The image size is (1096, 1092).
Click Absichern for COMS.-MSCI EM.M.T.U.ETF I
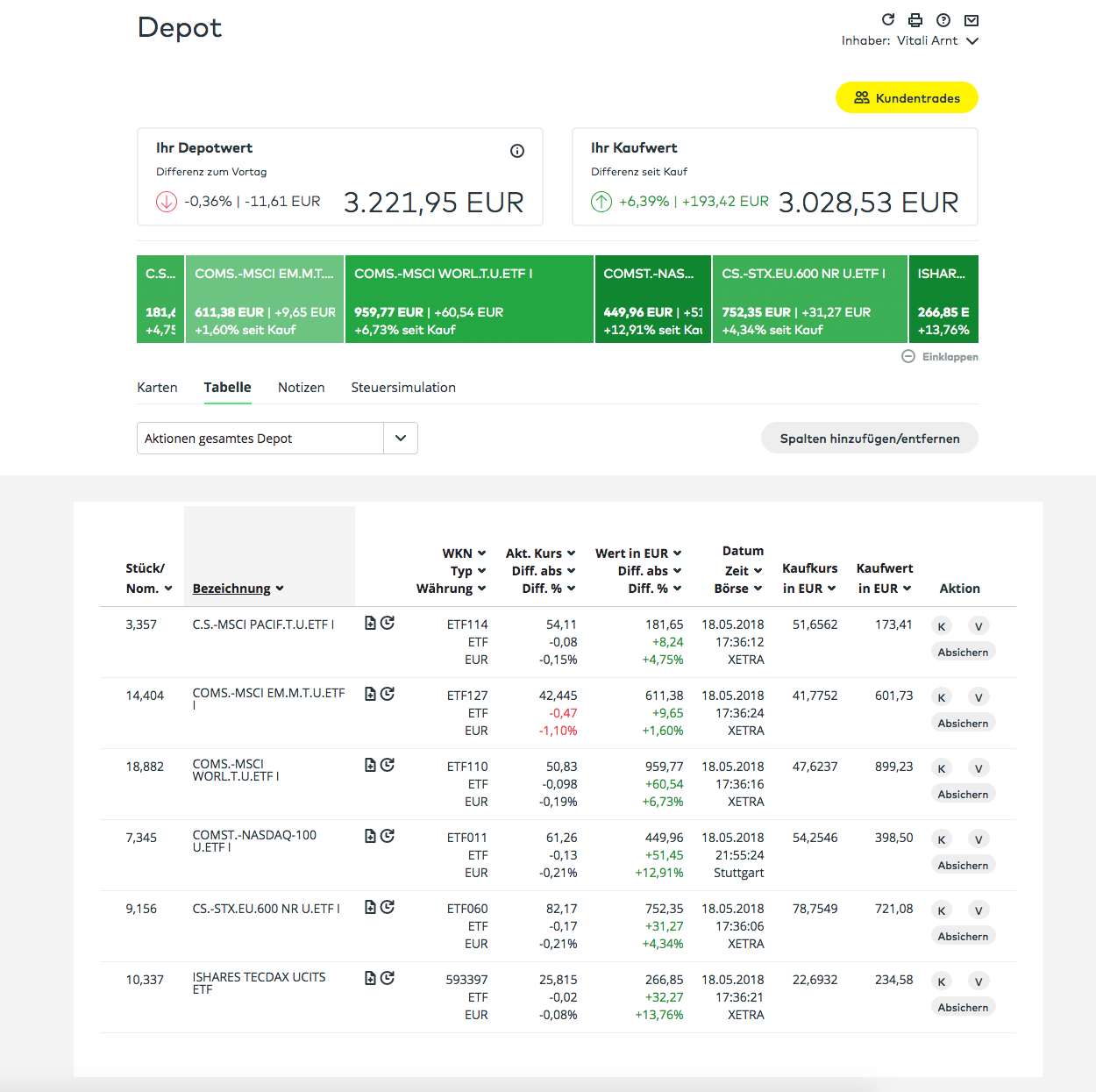(x=963, y=723)
